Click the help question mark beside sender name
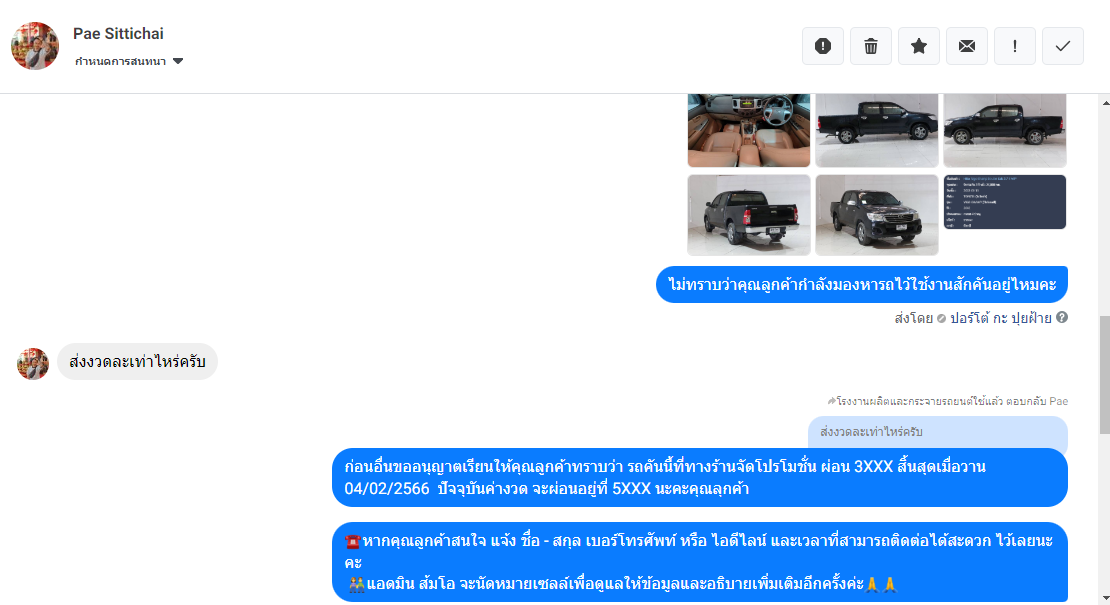The image size is (1110, 605). click(x=1062, y=318)
